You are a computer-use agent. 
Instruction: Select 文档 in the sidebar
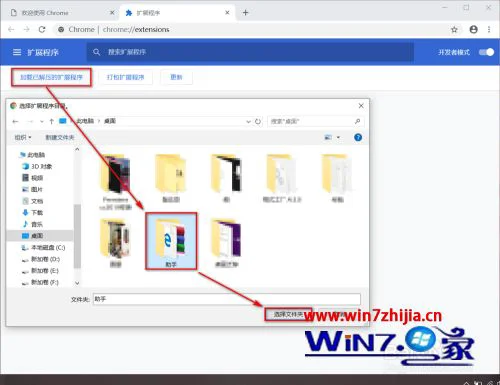(33, 201)
